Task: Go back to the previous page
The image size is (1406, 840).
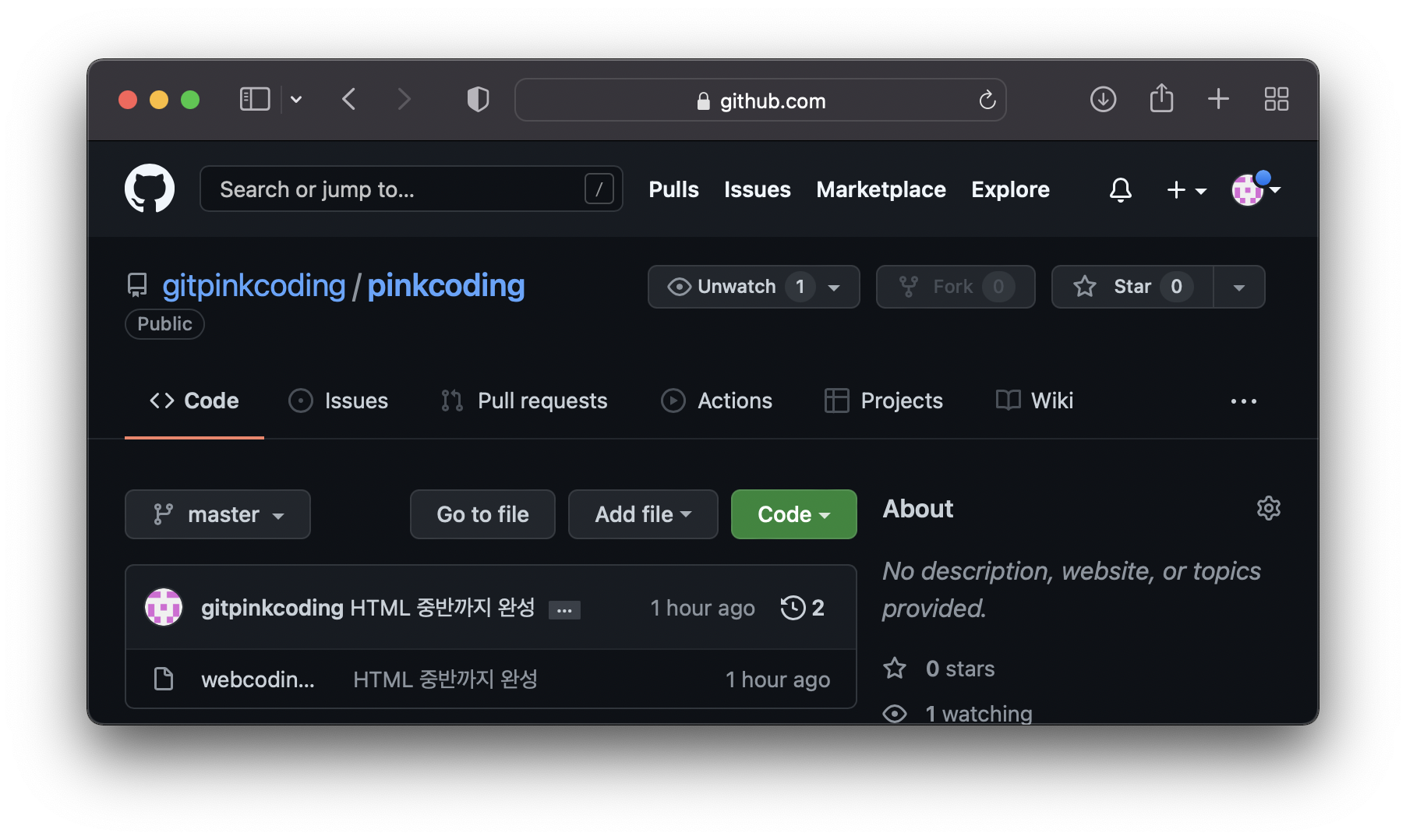Action: [349, 100]
